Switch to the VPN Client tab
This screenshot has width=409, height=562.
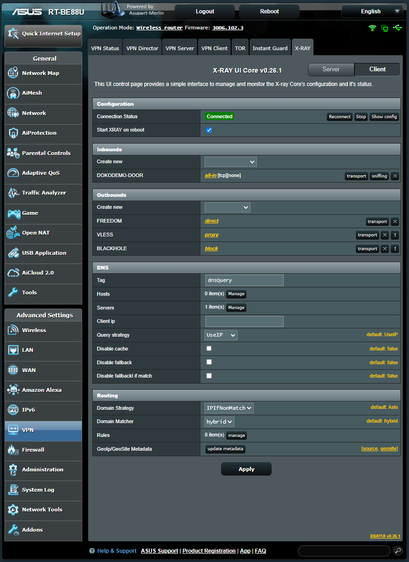coord(214,48)
